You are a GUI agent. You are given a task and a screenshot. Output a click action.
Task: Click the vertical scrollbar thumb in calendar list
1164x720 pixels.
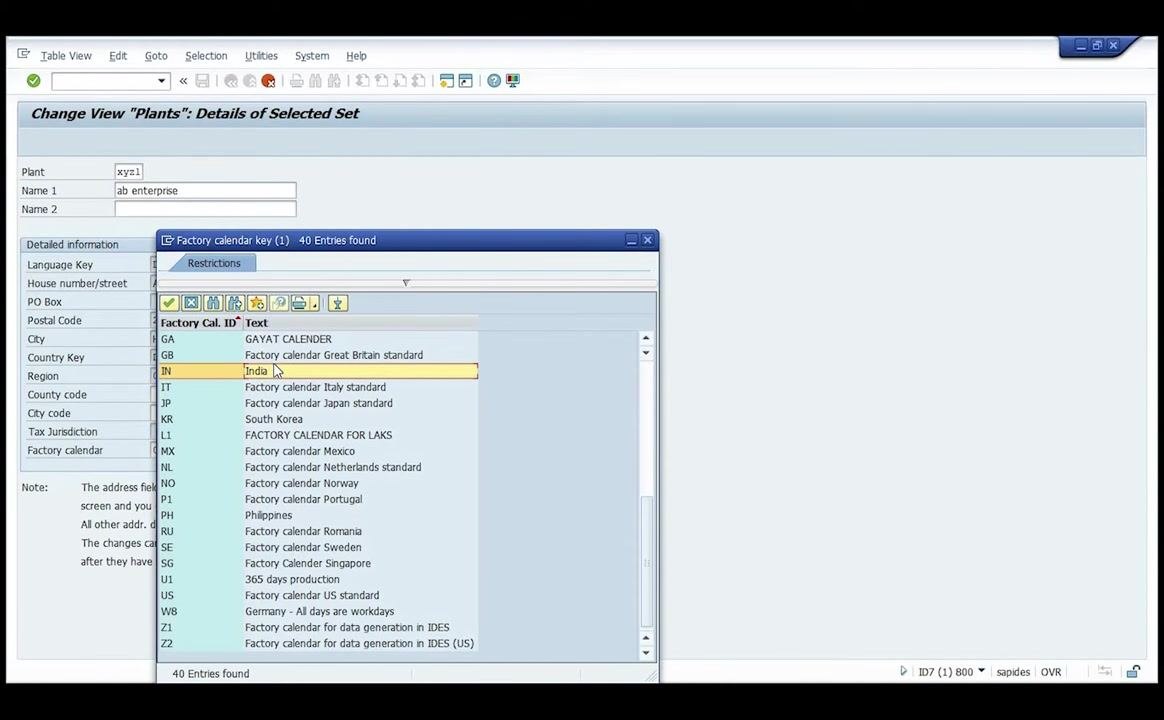[647, 561]
